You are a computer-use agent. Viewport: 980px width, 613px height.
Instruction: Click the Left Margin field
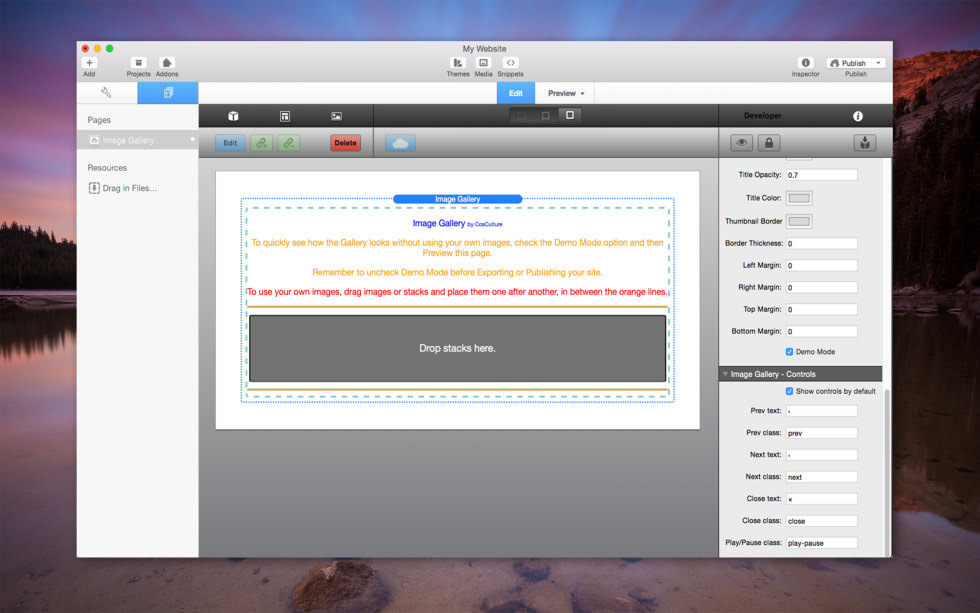coord(821,266)
